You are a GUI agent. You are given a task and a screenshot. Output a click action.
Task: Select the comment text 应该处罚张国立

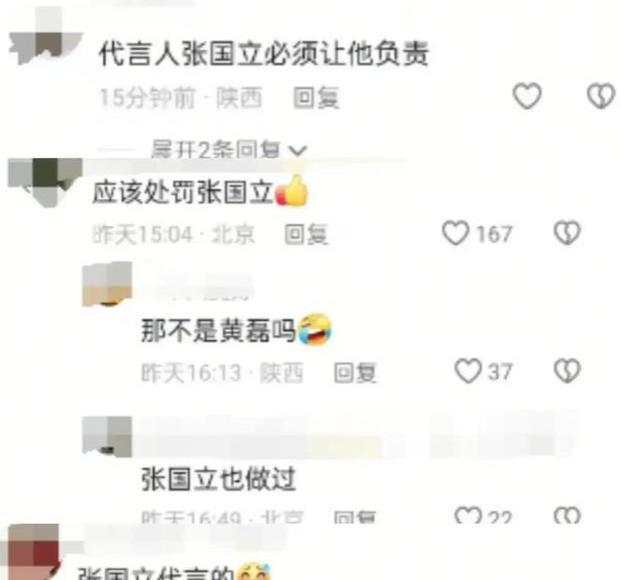(x=183, y=193)
